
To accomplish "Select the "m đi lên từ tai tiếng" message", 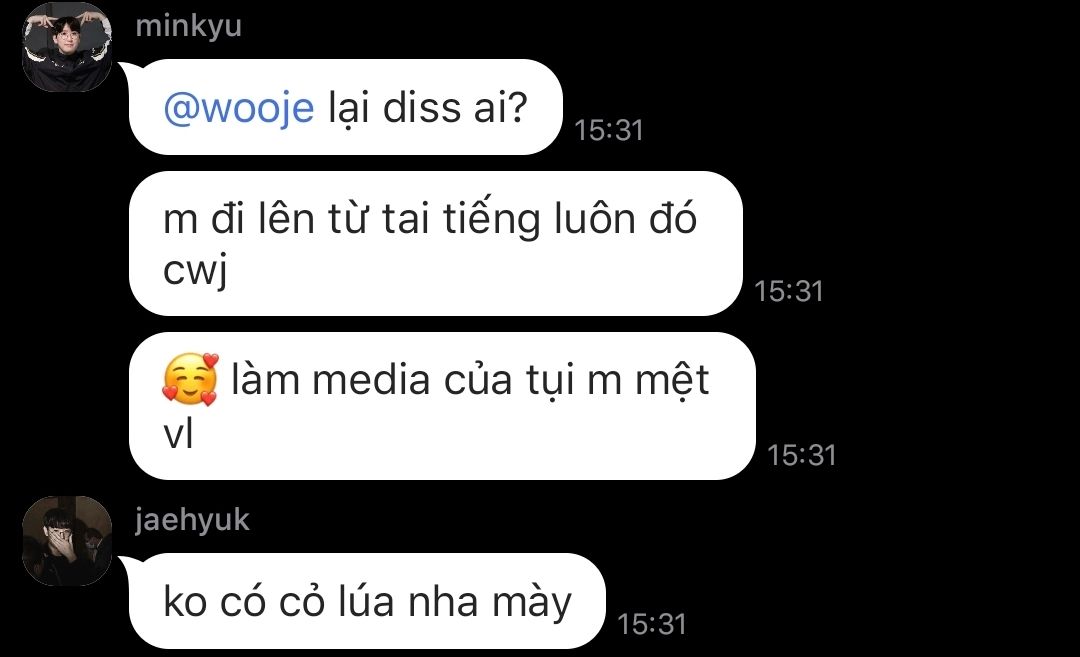I will click(435, 243).
